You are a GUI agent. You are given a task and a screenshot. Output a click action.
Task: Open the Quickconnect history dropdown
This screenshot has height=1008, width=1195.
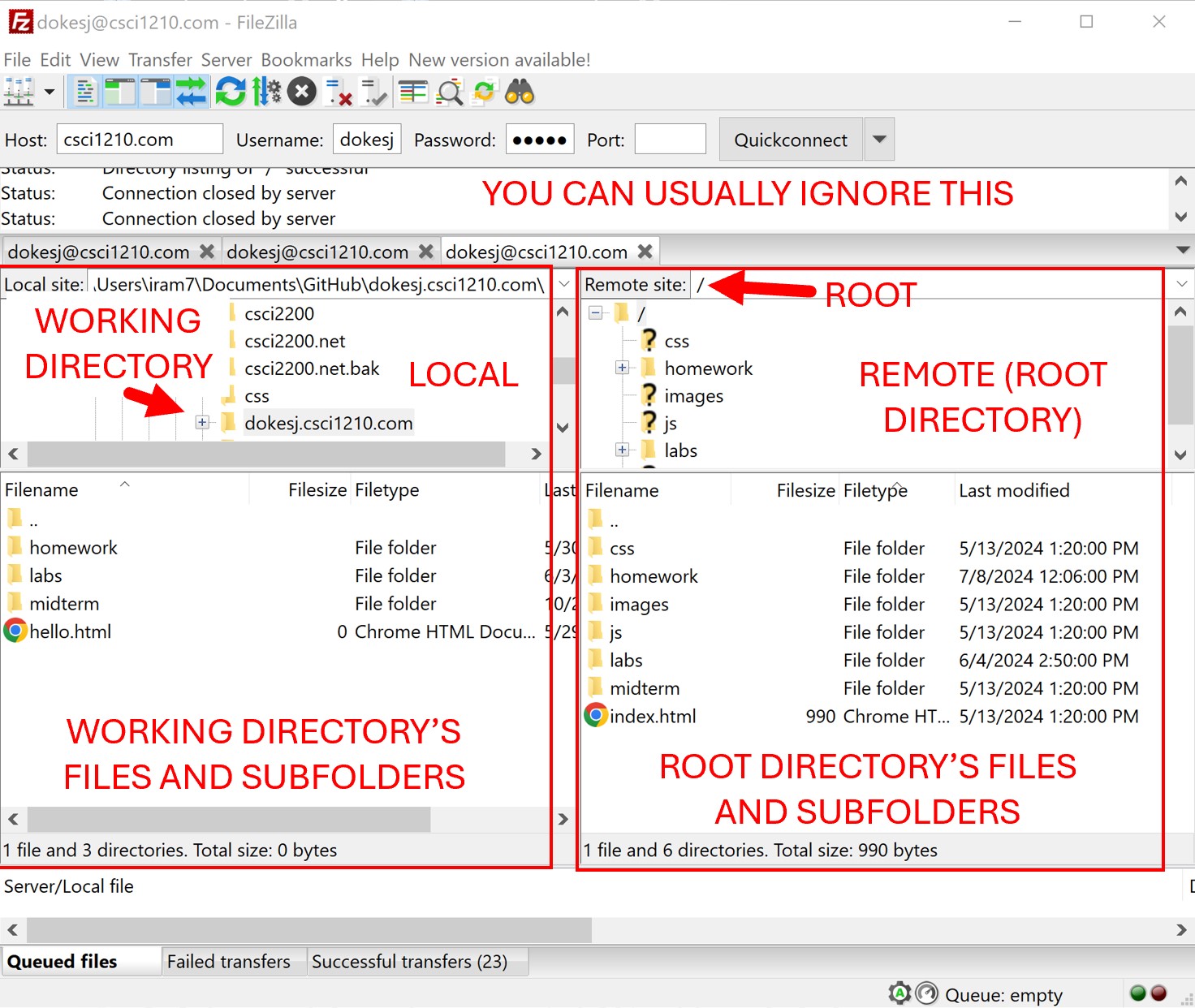coord(879,140)
